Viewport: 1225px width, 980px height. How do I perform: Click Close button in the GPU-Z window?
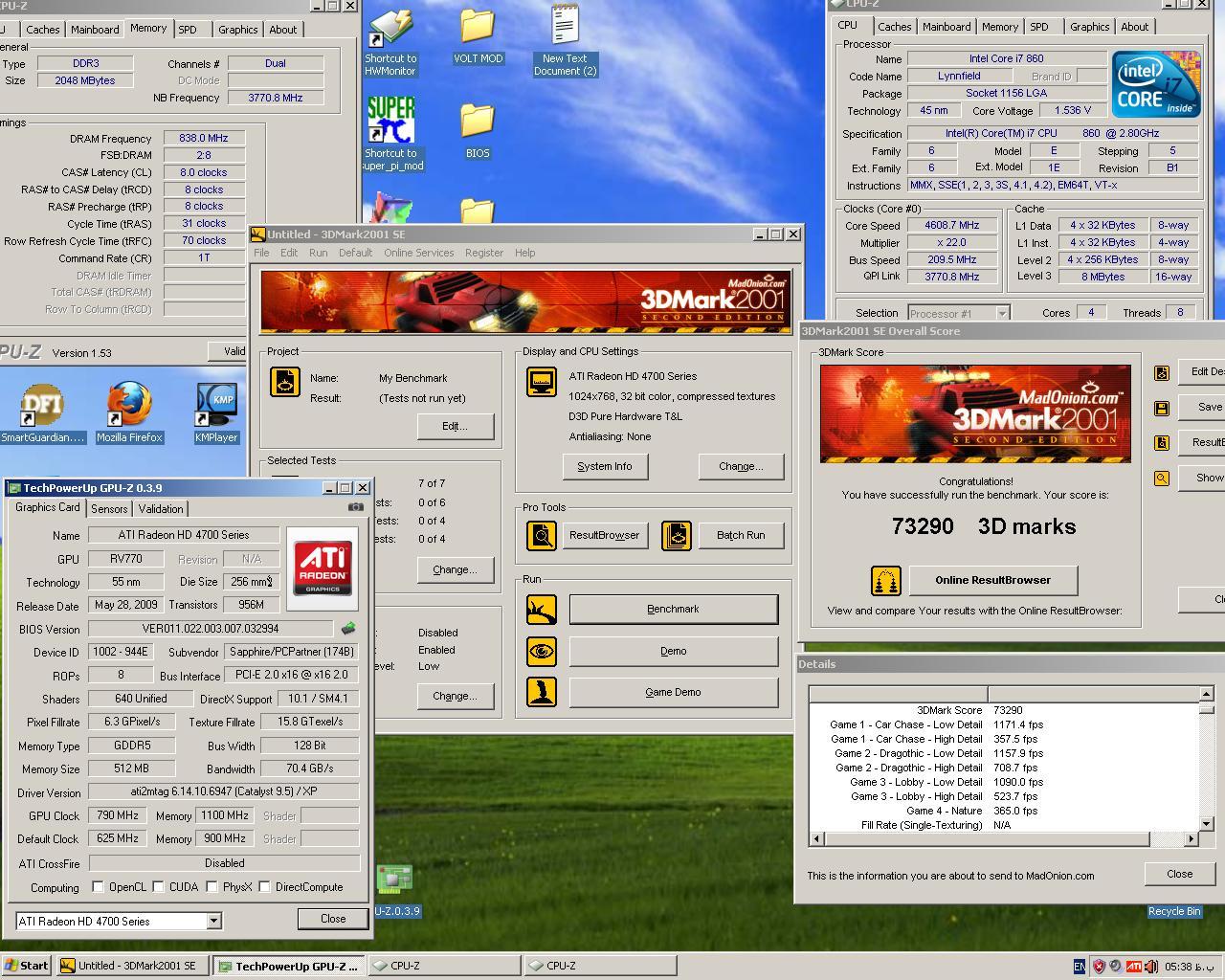click(x=333, y=919)
